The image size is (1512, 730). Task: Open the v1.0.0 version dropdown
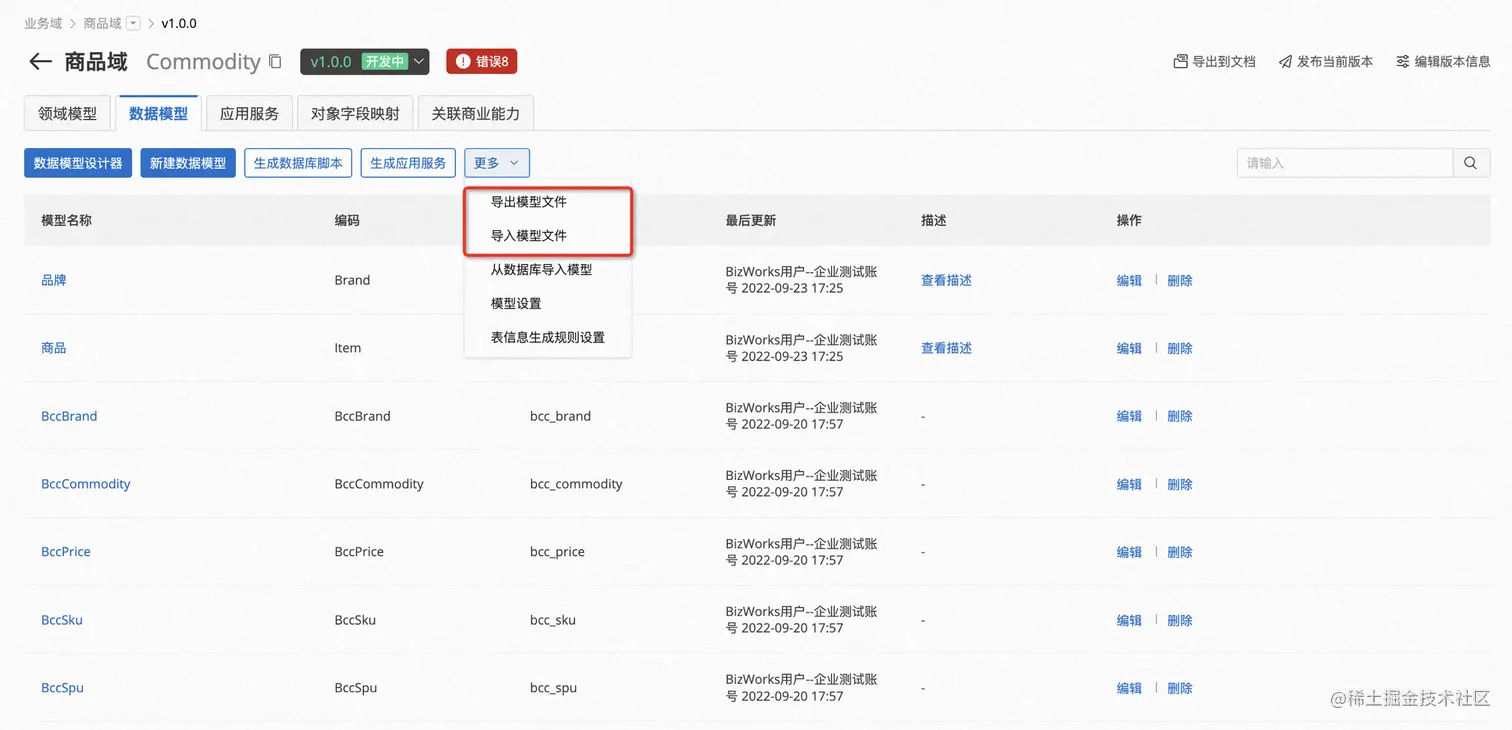click(365, 62)
